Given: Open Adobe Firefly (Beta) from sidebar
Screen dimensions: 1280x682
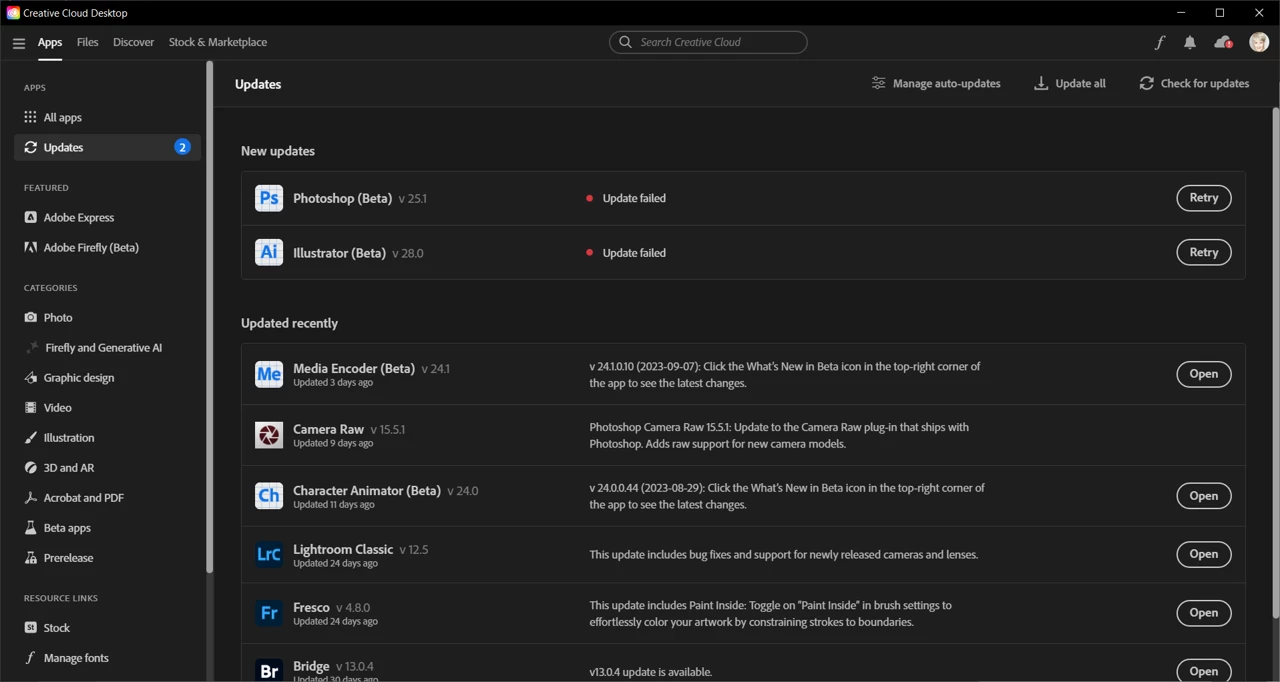Looking at the screenshot, I should [107, 247].
